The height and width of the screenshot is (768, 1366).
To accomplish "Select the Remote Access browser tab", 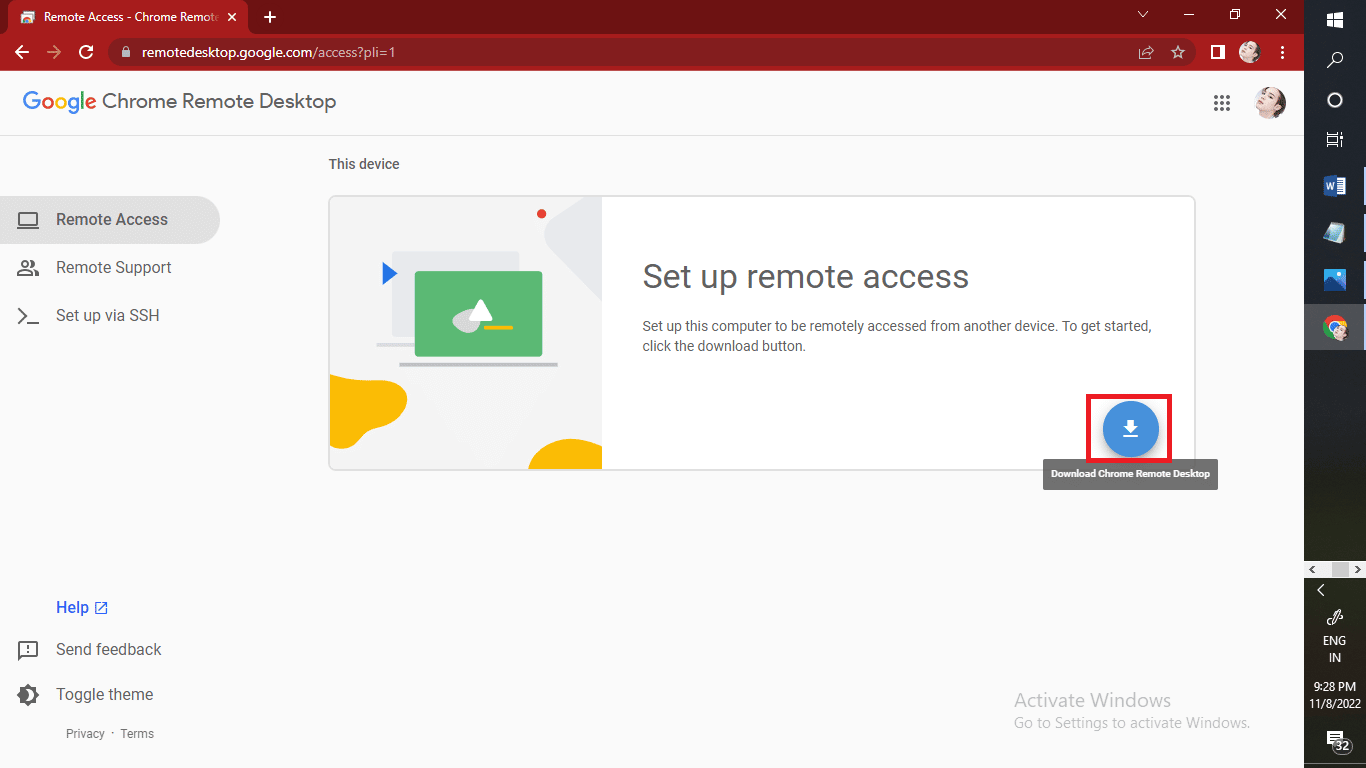I will point(130,17).
